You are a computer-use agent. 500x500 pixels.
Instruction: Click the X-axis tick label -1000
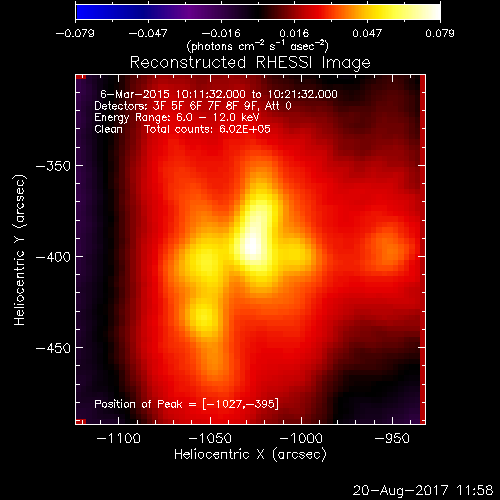point(301,438)
